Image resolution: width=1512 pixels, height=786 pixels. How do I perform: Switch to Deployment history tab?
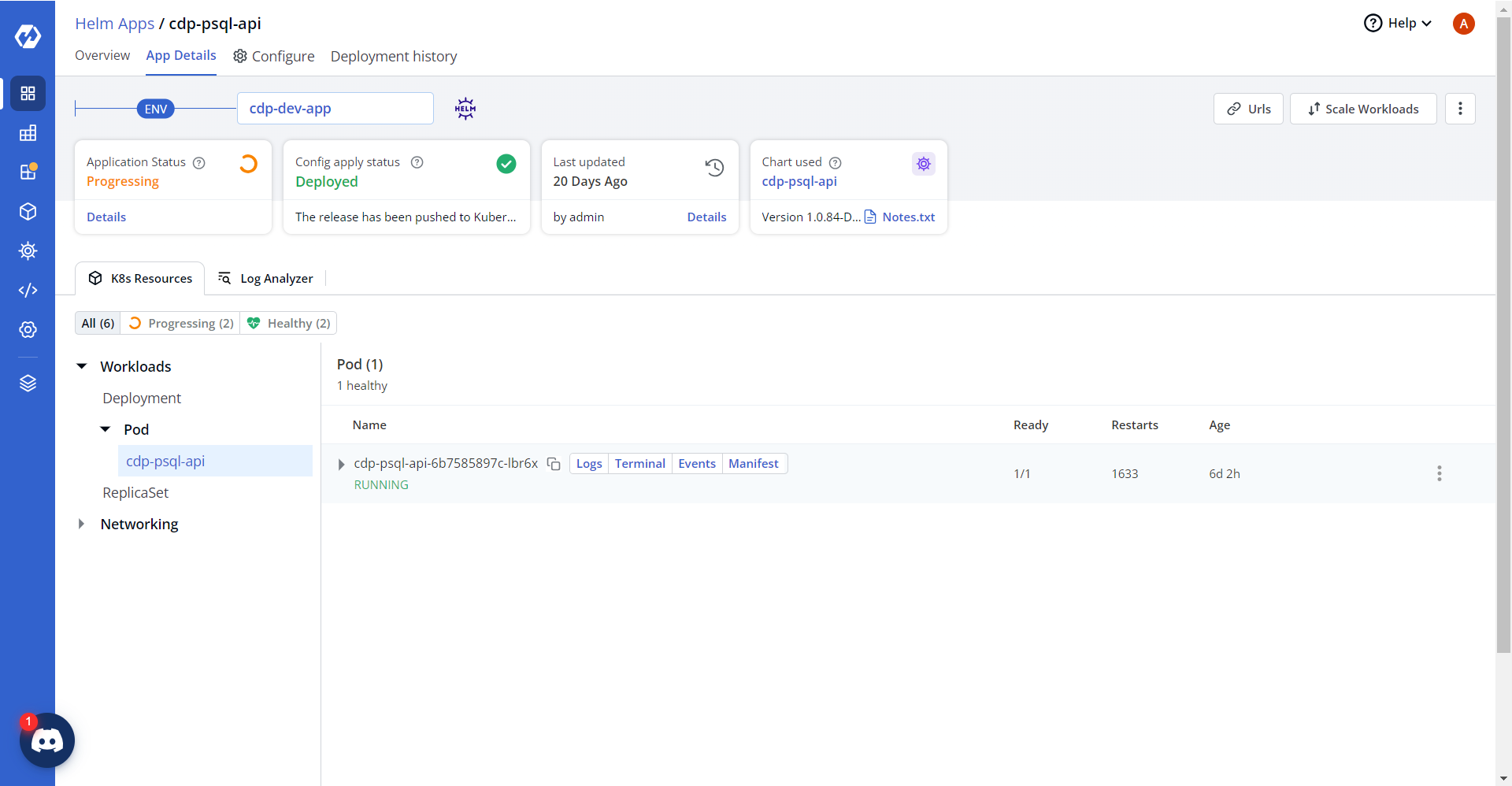tap(393, 57)
